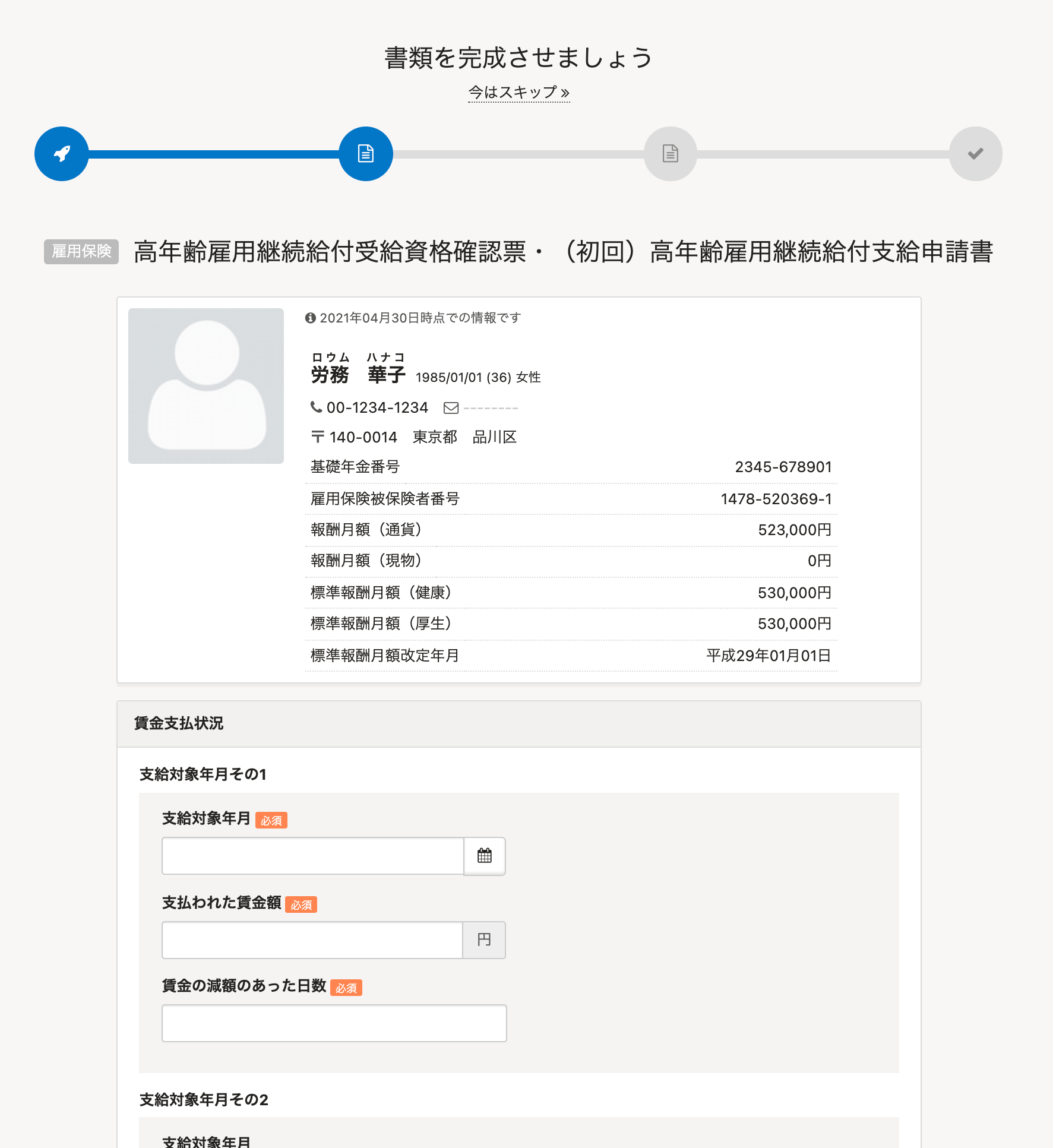Click the 報酬月額（現物） value 0円
Screen dimensions: 1053x1148
pyautogui.click(x=820, y=561)
